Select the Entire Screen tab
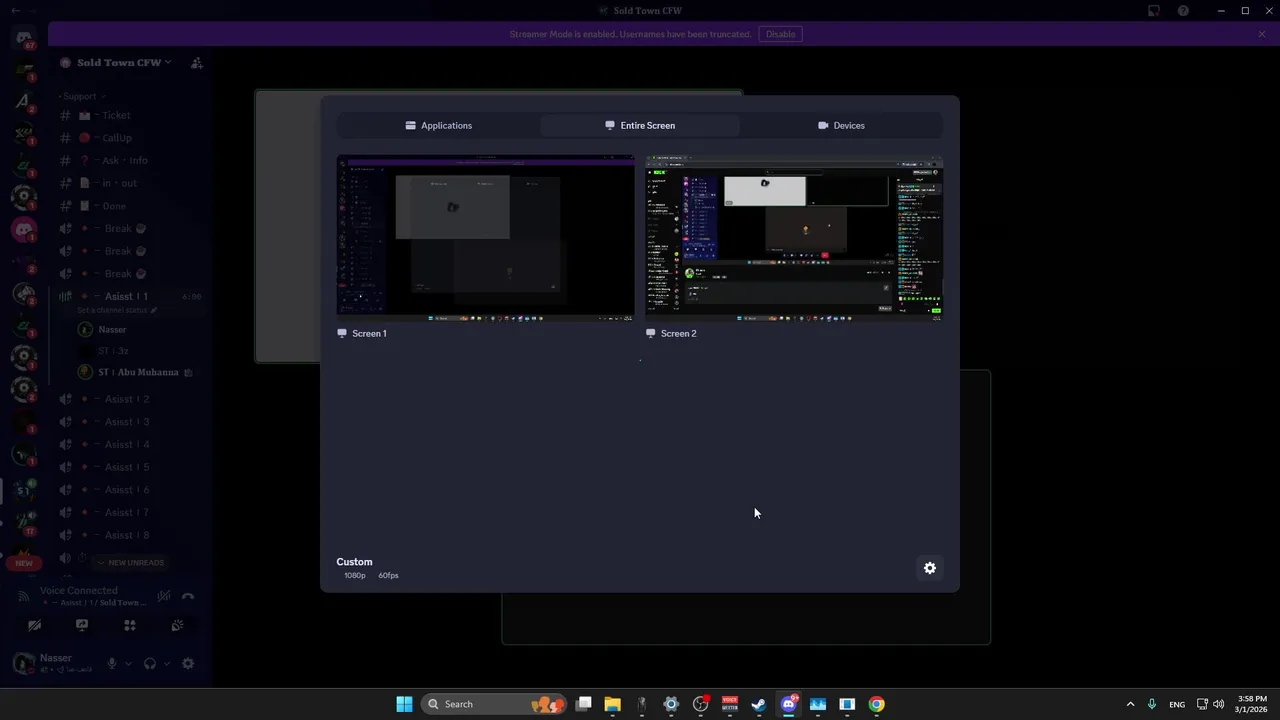This screenshot has width=1280, height=720. (x=640, y=125)
